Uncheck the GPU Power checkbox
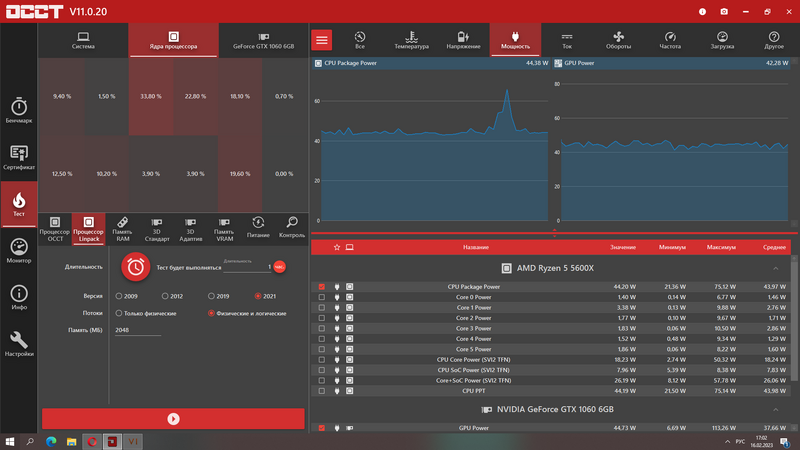This screenshot has height=450, width=800. [321, 428]
